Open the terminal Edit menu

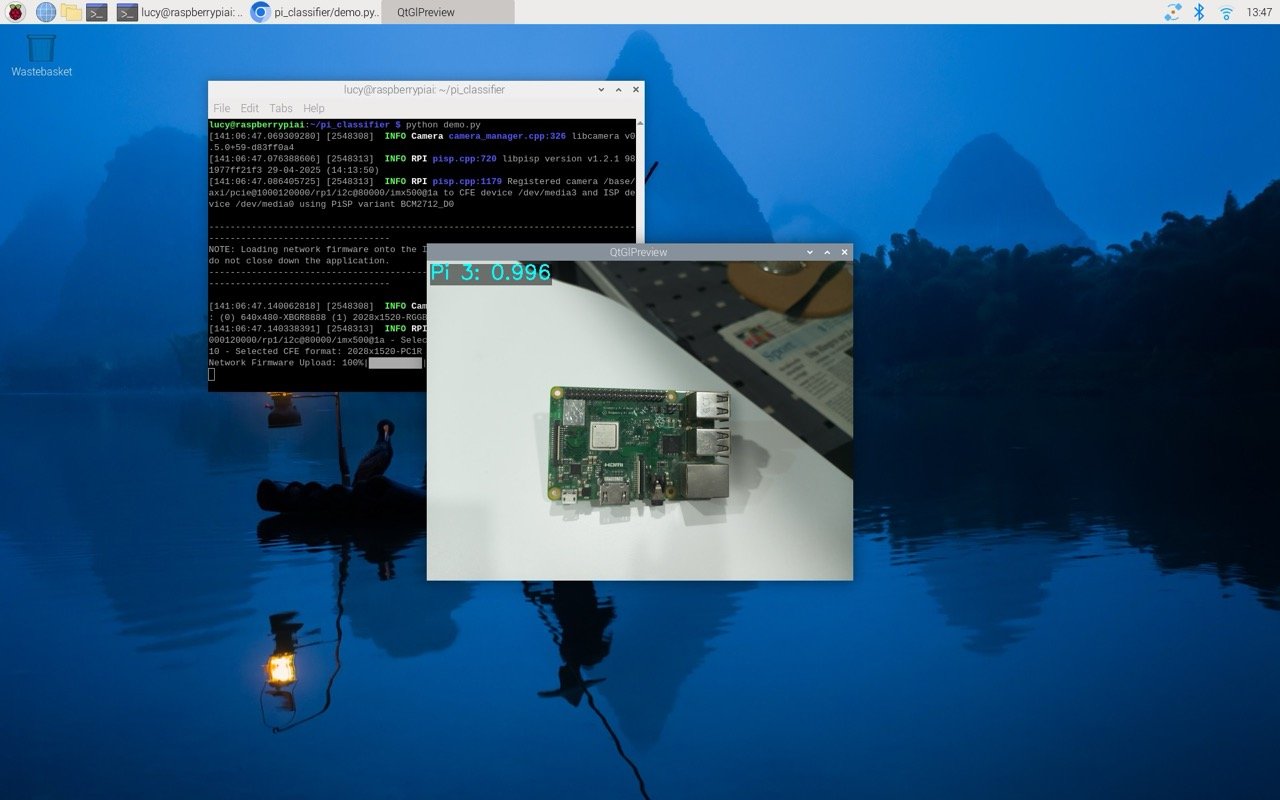coord(249,108)
